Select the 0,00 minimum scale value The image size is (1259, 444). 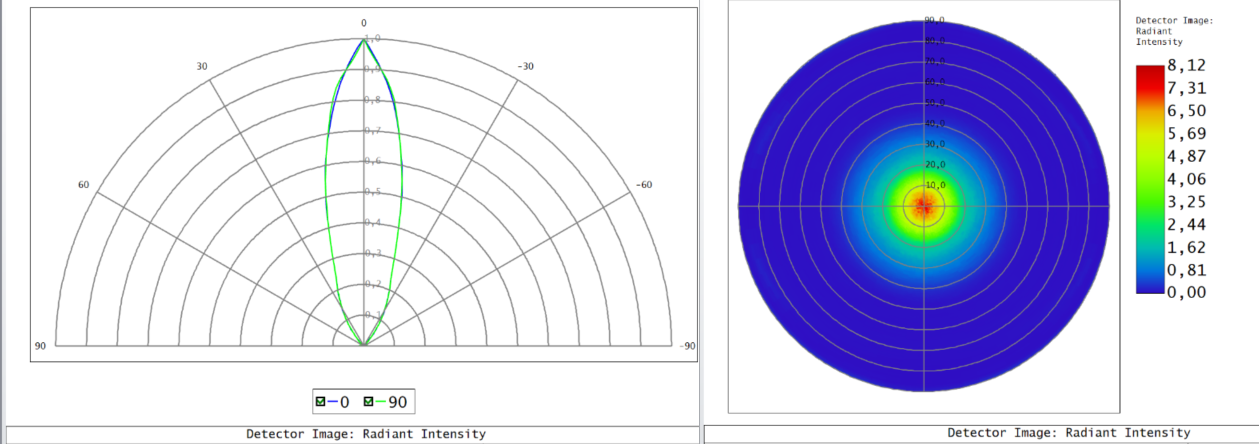click(1188, 292)
